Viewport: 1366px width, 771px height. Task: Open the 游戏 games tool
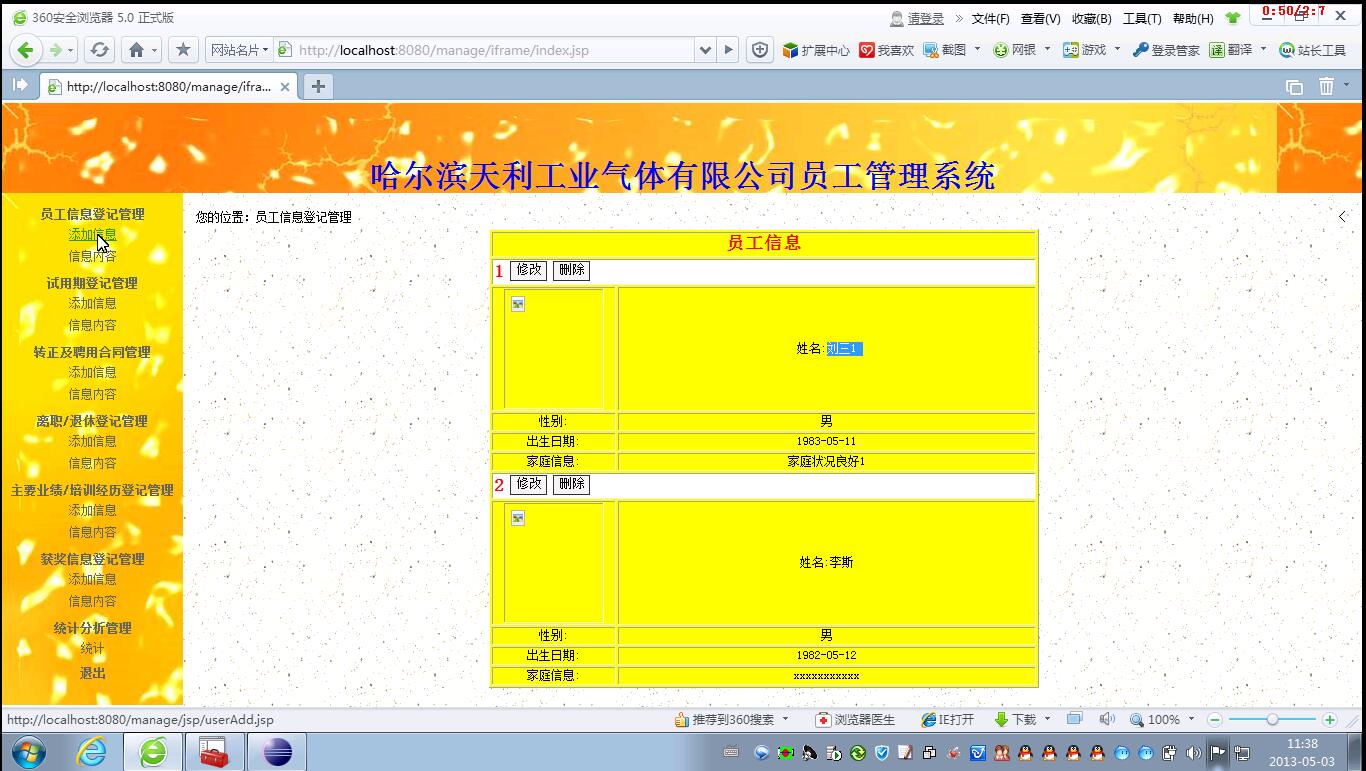pyautogui.click(x=1085, y=50)
